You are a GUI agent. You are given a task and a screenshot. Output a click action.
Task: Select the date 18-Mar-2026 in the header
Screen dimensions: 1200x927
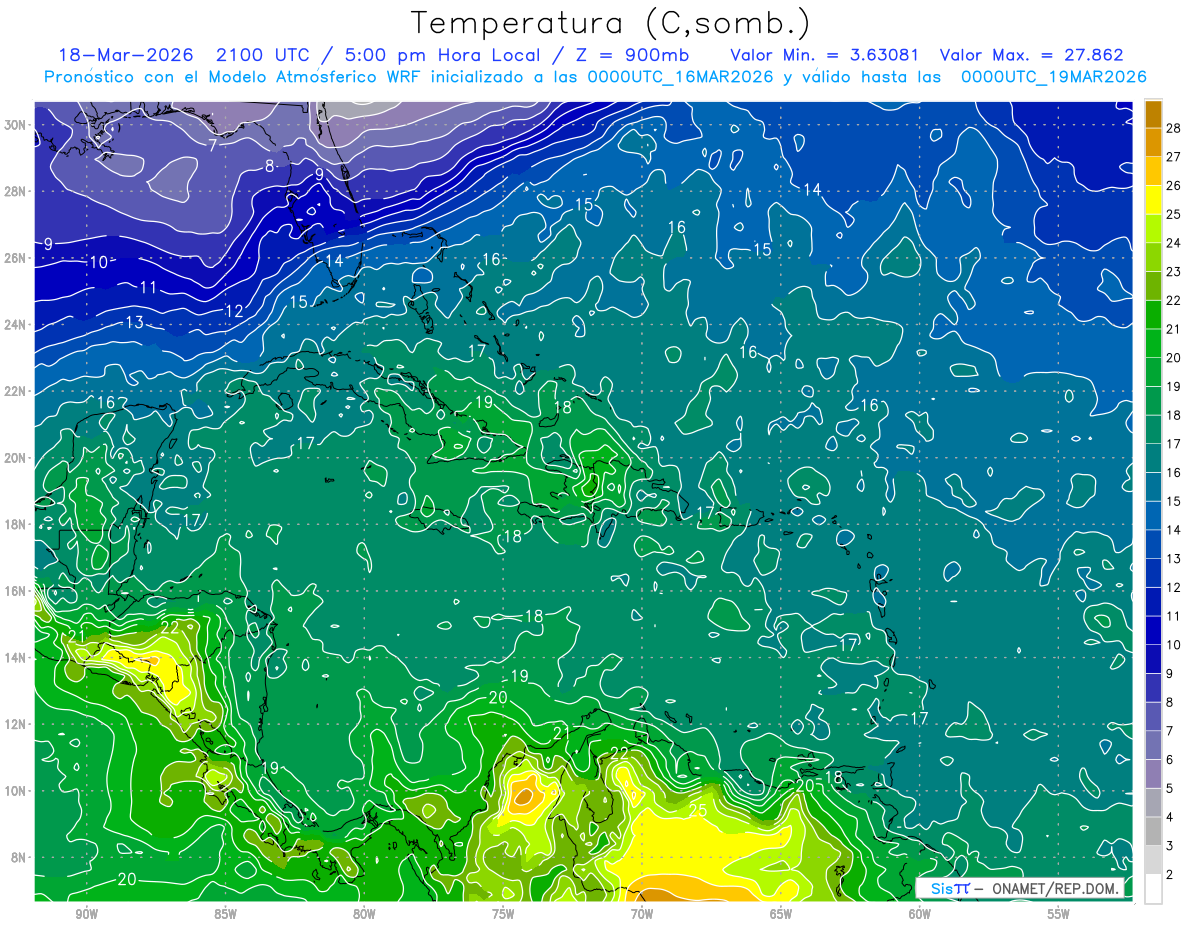tap(126, 56)
